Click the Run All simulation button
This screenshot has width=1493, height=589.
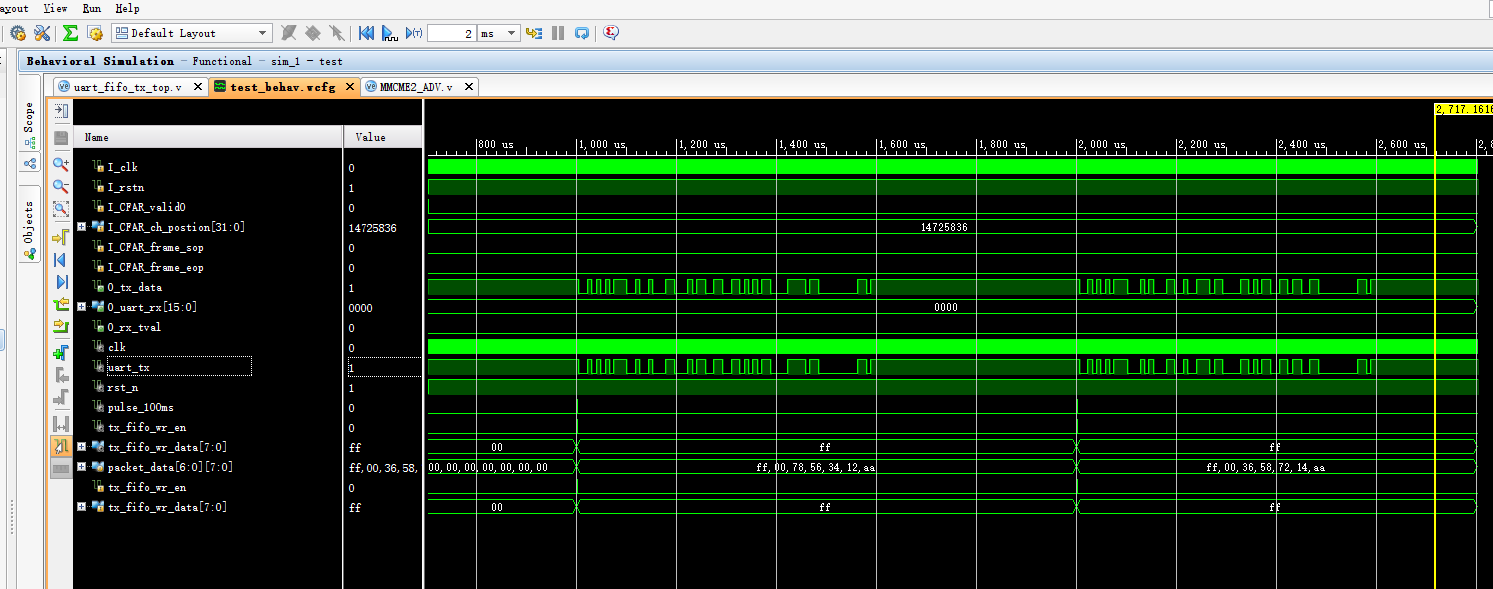pyautogui.click(x=389, y=33)
